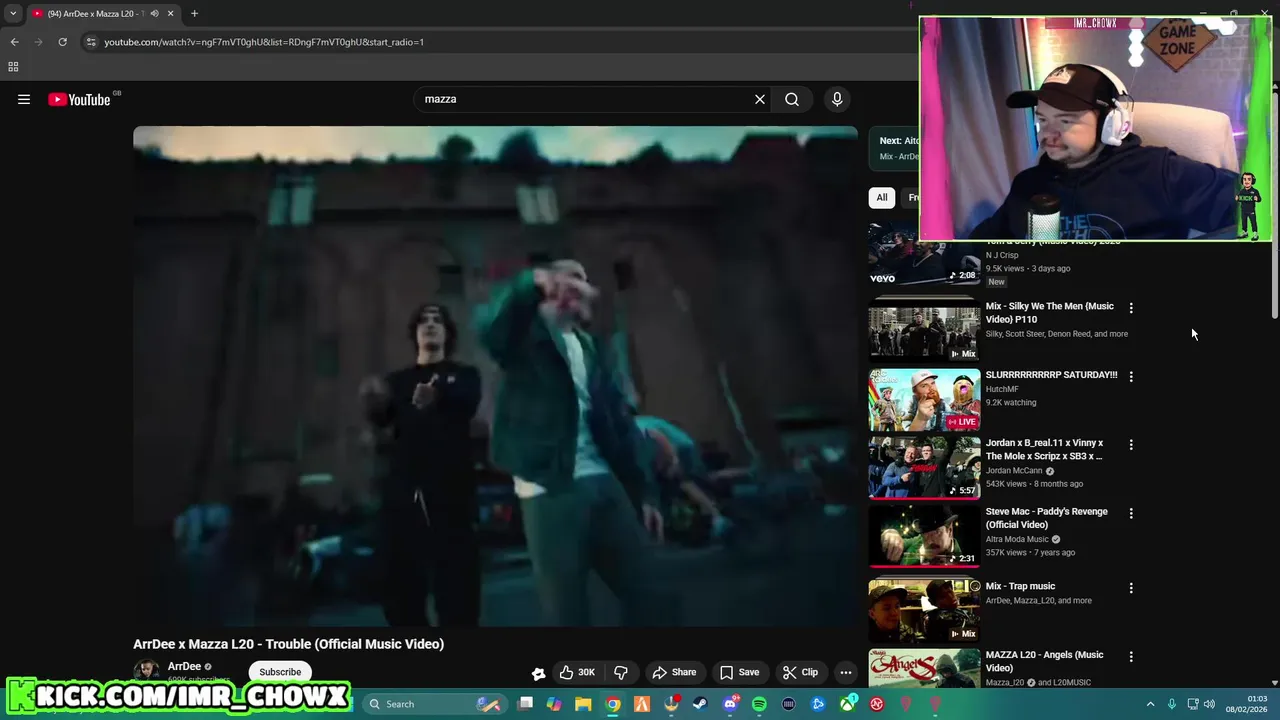The image size is (1280, 720).
Task: Open the Trap music mix thumbnail
Action: pyautogui.click(x=924, y=610)
